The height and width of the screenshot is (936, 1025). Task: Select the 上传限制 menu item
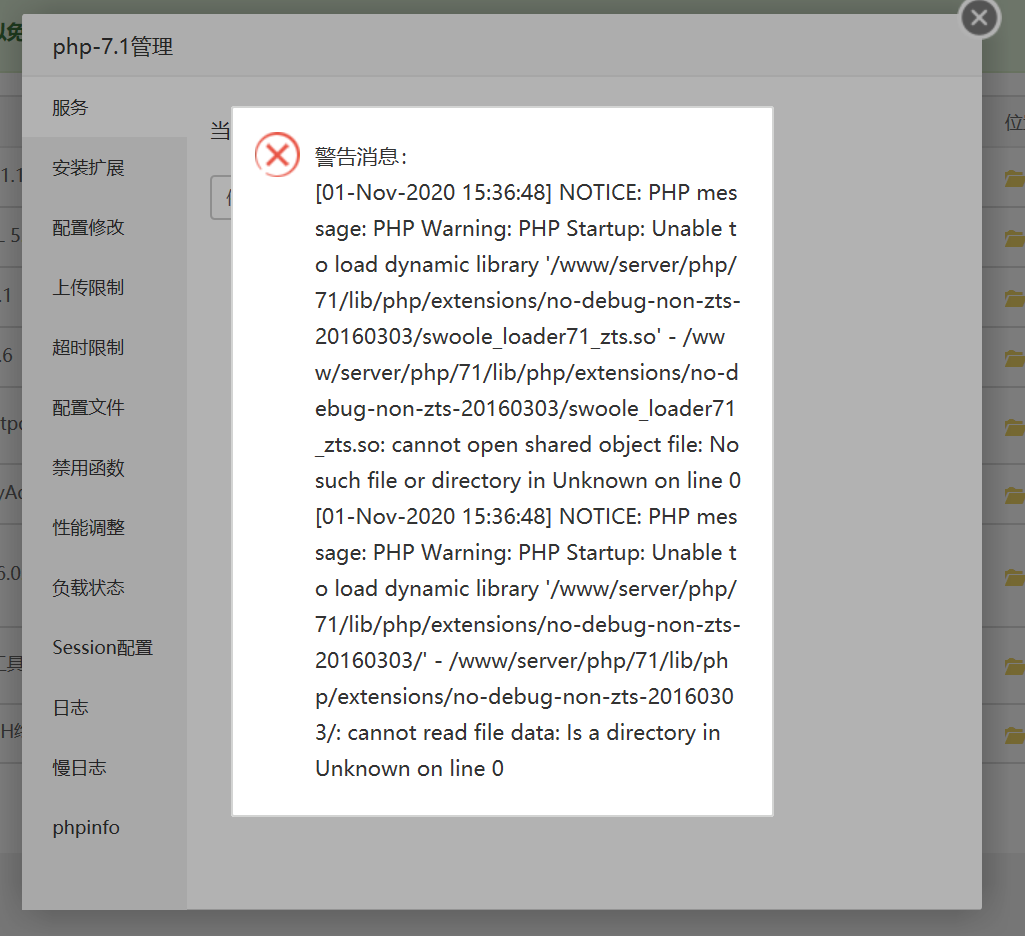(x=105, y=288)
